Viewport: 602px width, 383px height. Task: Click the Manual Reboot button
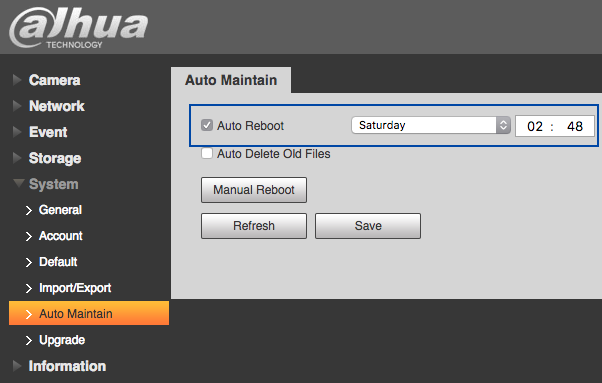254,190
